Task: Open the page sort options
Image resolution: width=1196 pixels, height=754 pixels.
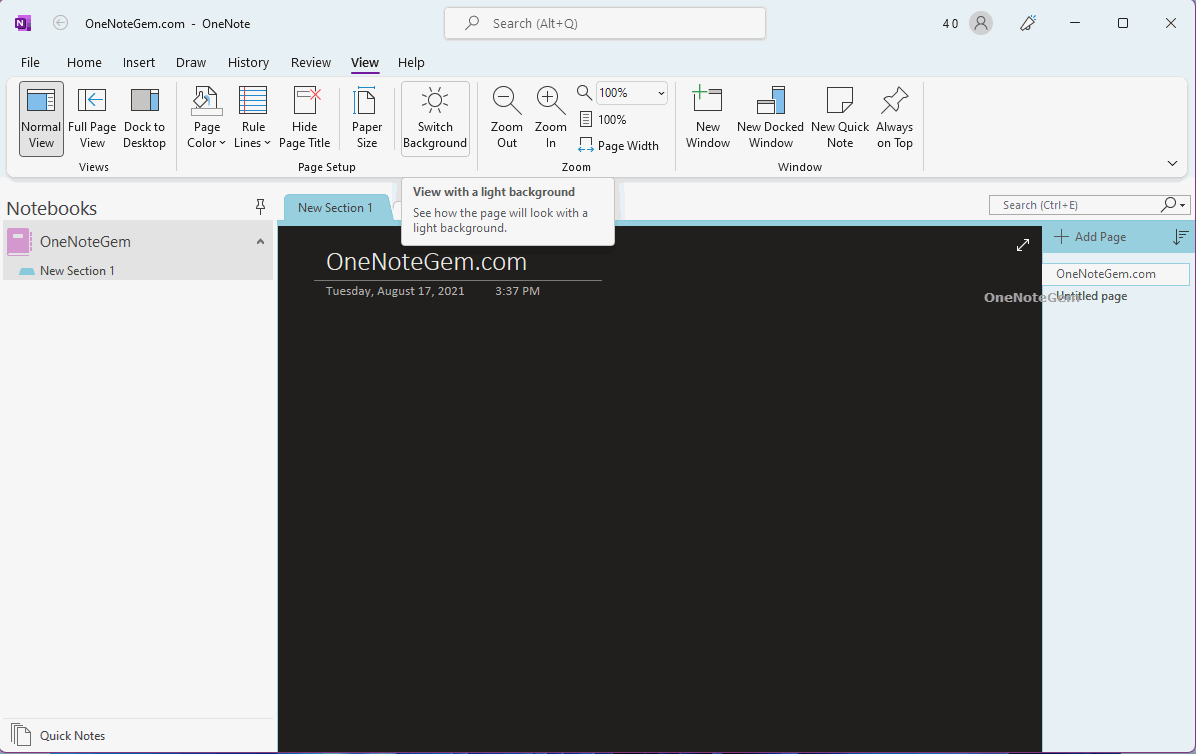Action: 1180,238
